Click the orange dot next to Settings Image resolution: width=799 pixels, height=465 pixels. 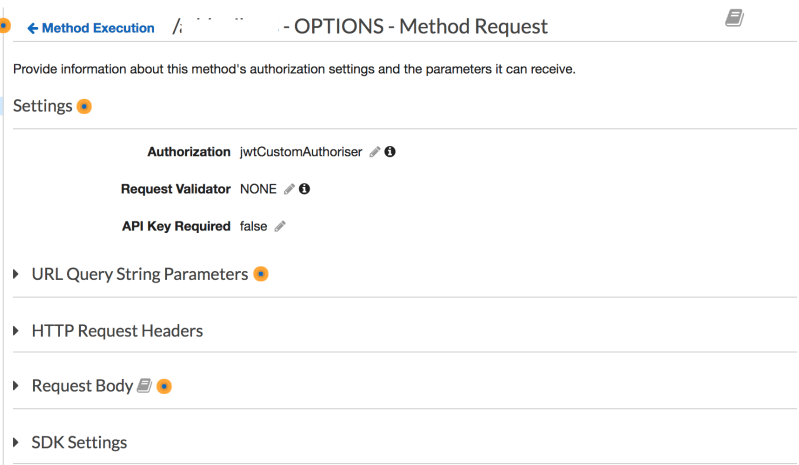tap(85, 106)
